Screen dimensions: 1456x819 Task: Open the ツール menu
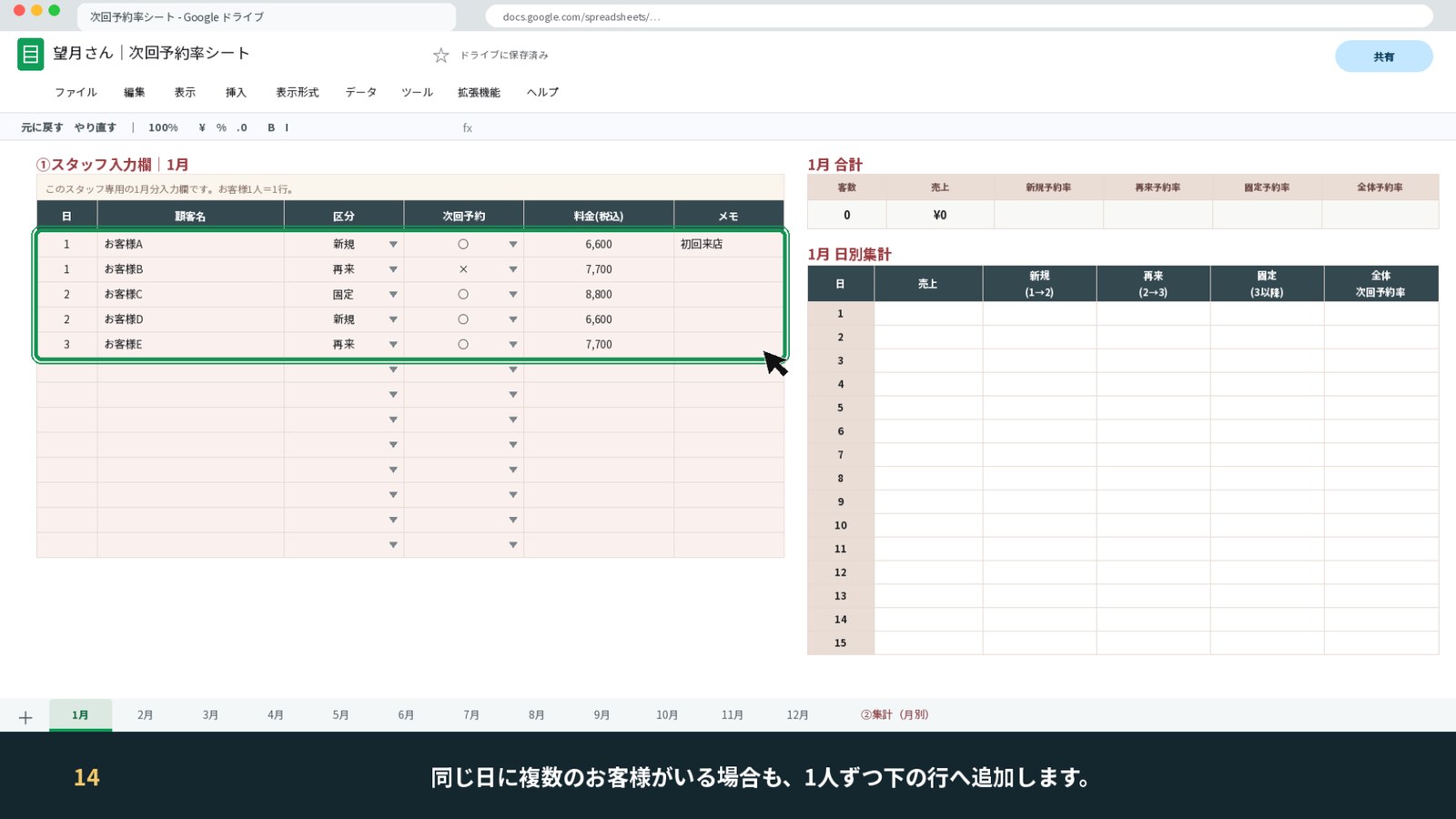pyautogui.click(x=418, y=93)
